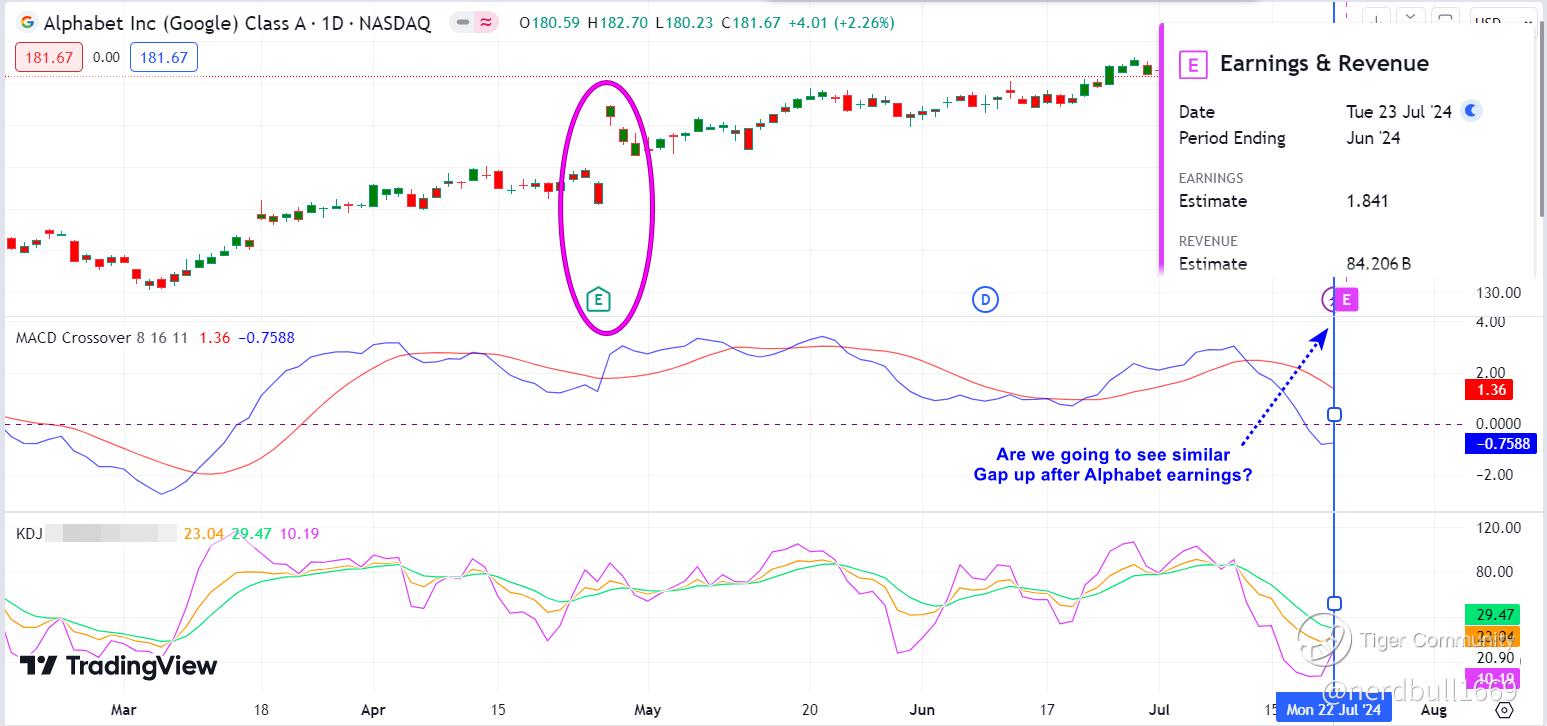The width and height of the screenshot is (1547, 726).
Task: Click the blue gap-up question annotation text
Action: (1113, 465)
